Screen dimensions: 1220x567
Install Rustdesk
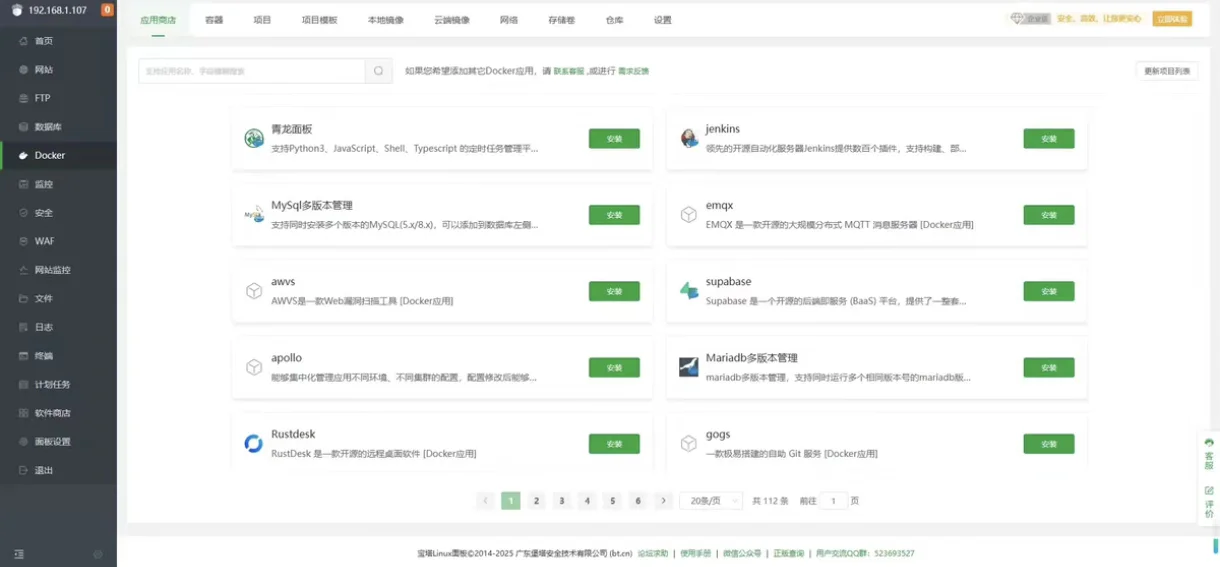click(x=614, y=444)
